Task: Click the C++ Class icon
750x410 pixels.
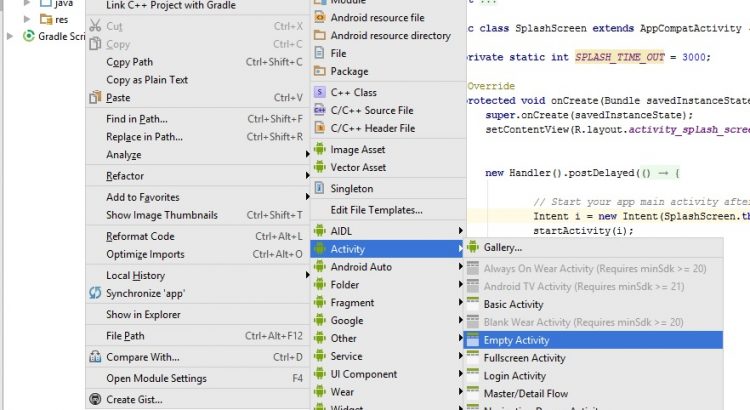Action: tap(320, 92)
